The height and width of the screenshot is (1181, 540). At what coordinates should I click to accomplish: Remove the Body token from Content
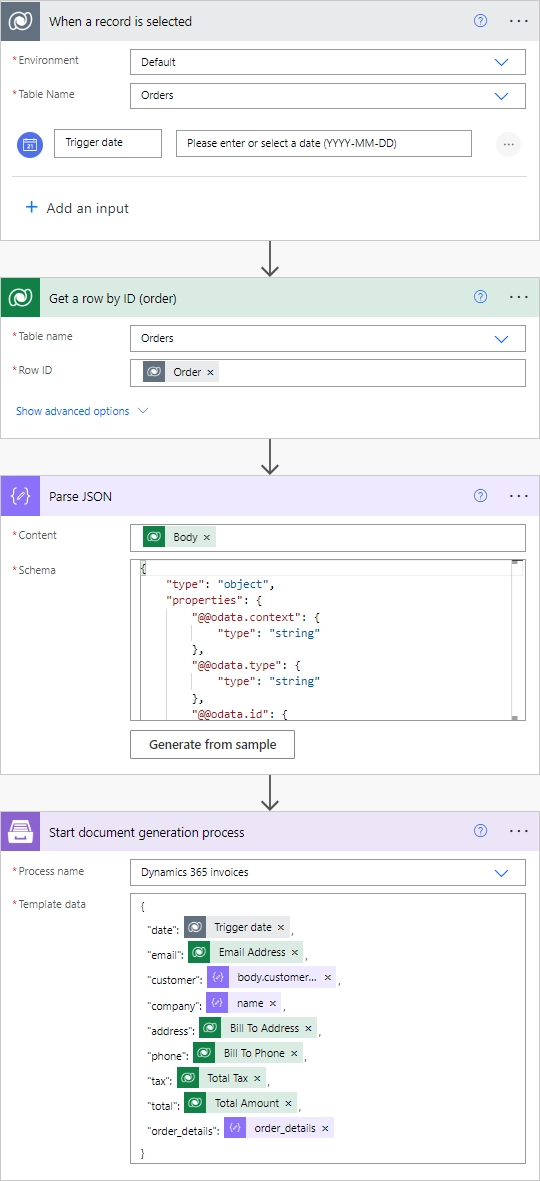206,538
